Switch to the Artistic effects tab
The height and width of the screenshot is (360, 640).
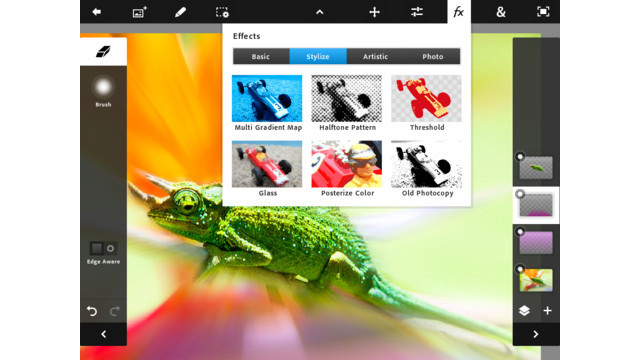click(x=375, y=56)
